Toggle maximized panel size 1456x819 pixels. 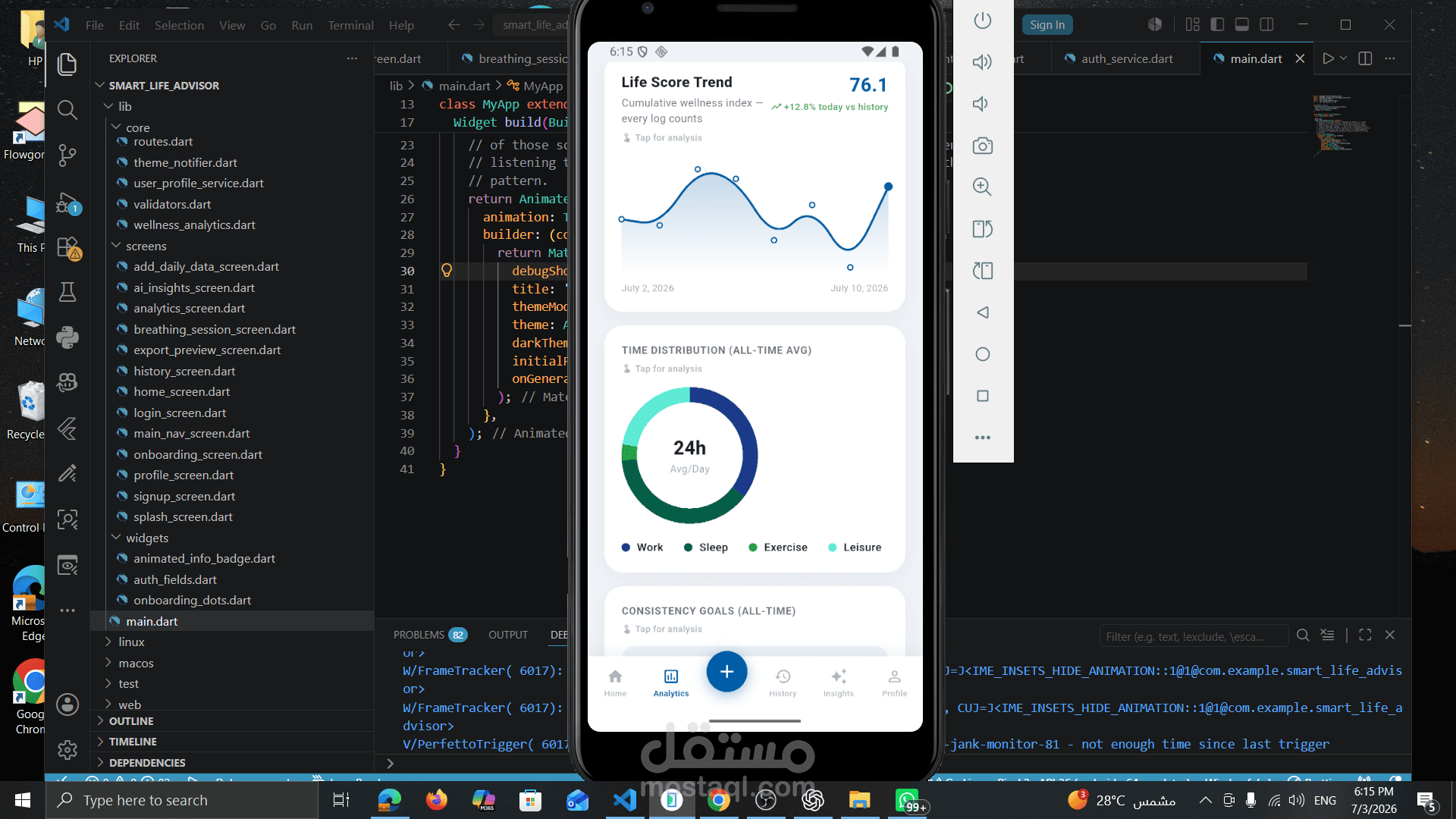click(1365, 635)
